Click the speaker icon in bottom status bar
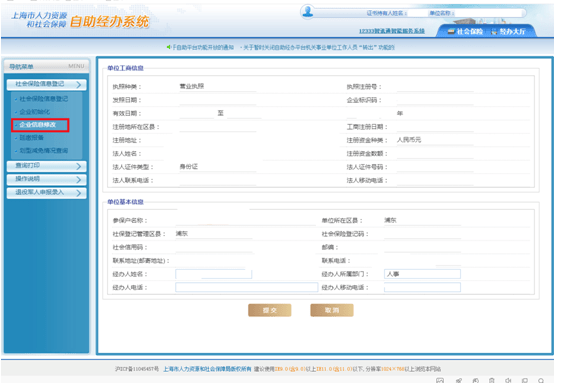The width and height of the screenshot is (566, 383). [508, 380]
